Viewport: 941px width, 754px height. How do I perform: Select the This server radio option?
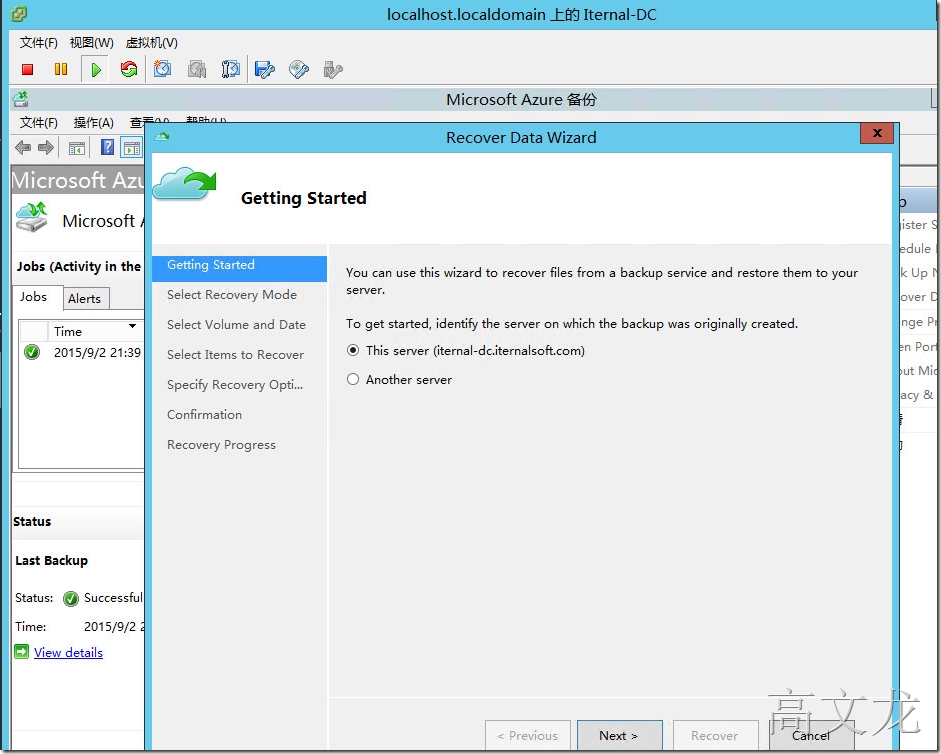click(x=353, y=351)
